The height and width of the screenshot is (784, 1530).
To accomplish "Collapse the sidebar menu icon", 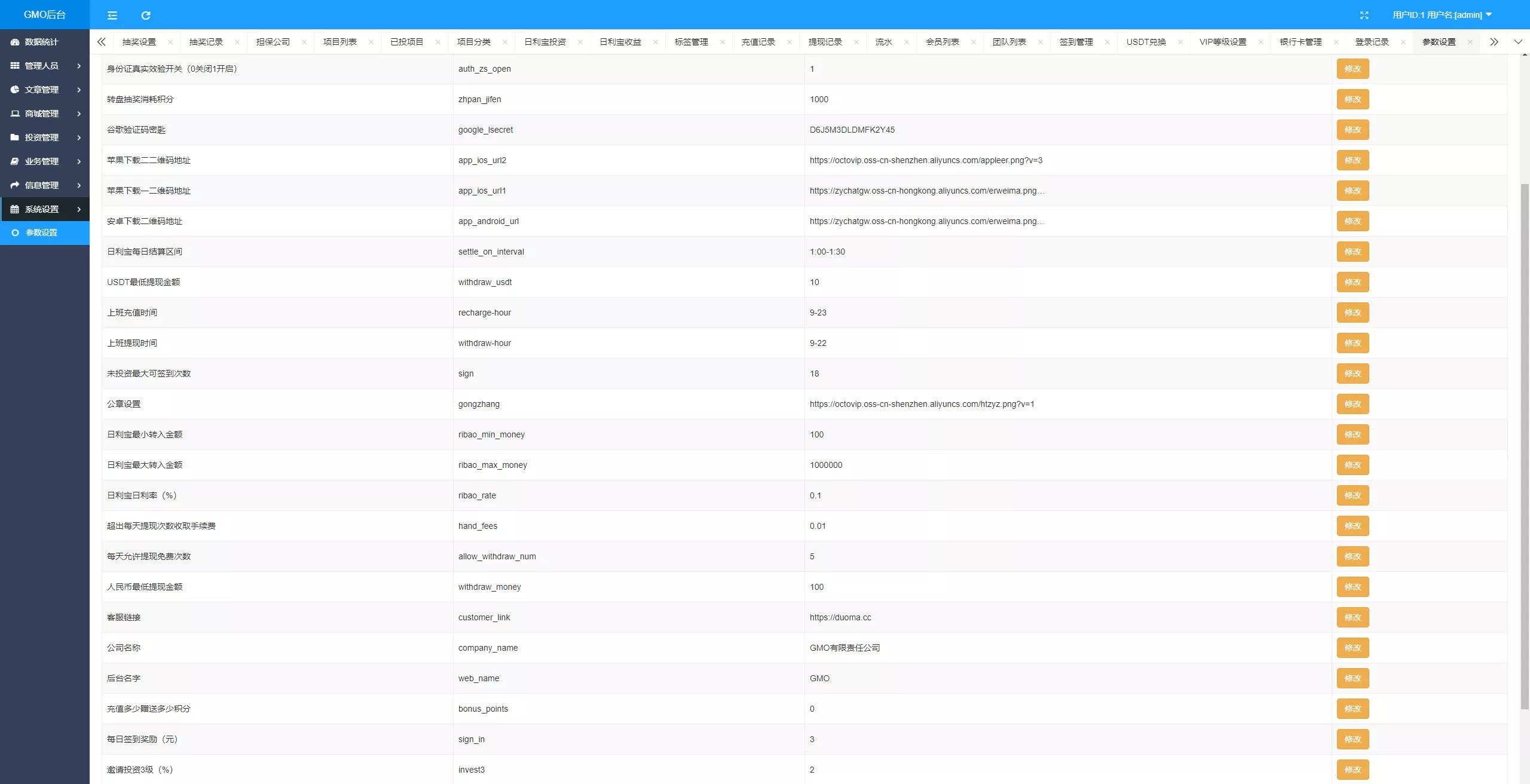I will [112, 15].
